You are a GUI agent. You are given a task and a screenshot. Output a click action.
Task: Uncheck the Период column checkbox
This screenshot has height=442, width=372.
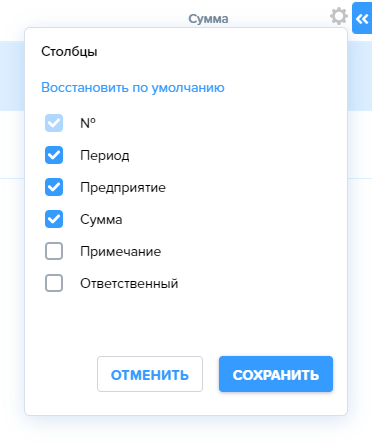pos(54,155)
